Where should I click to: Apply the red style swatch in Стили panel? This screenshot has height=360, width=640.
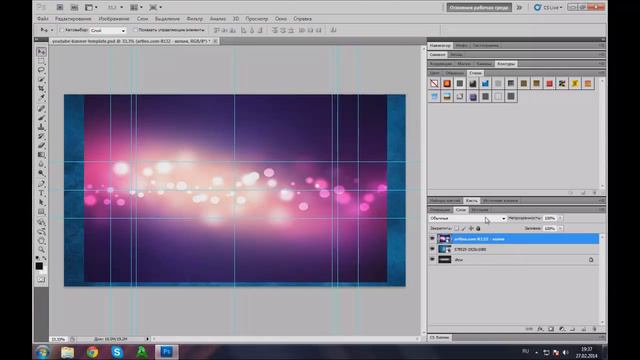point(549,84)
